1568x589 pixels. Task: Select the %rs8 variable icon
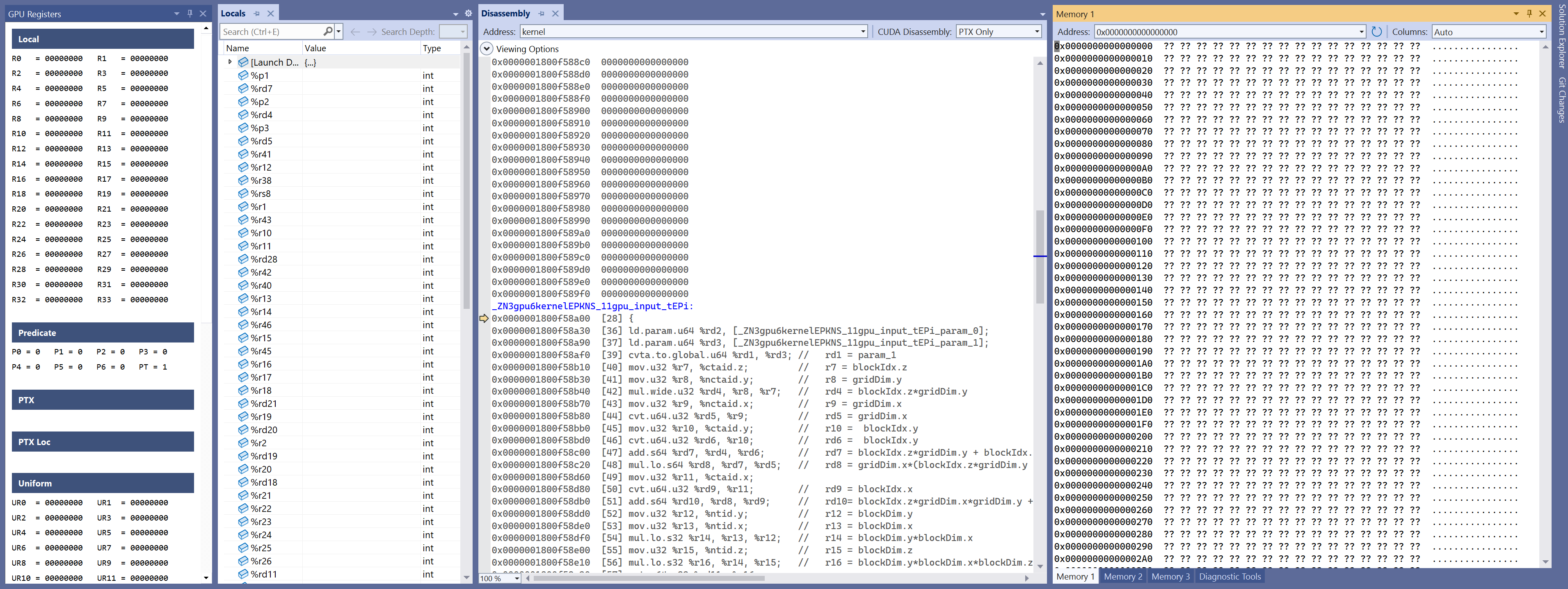coord(243,194)
